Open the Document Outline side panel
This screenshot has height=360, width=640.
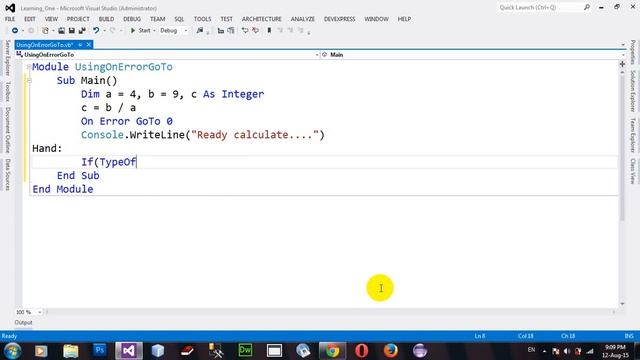[x=7, y=130]
